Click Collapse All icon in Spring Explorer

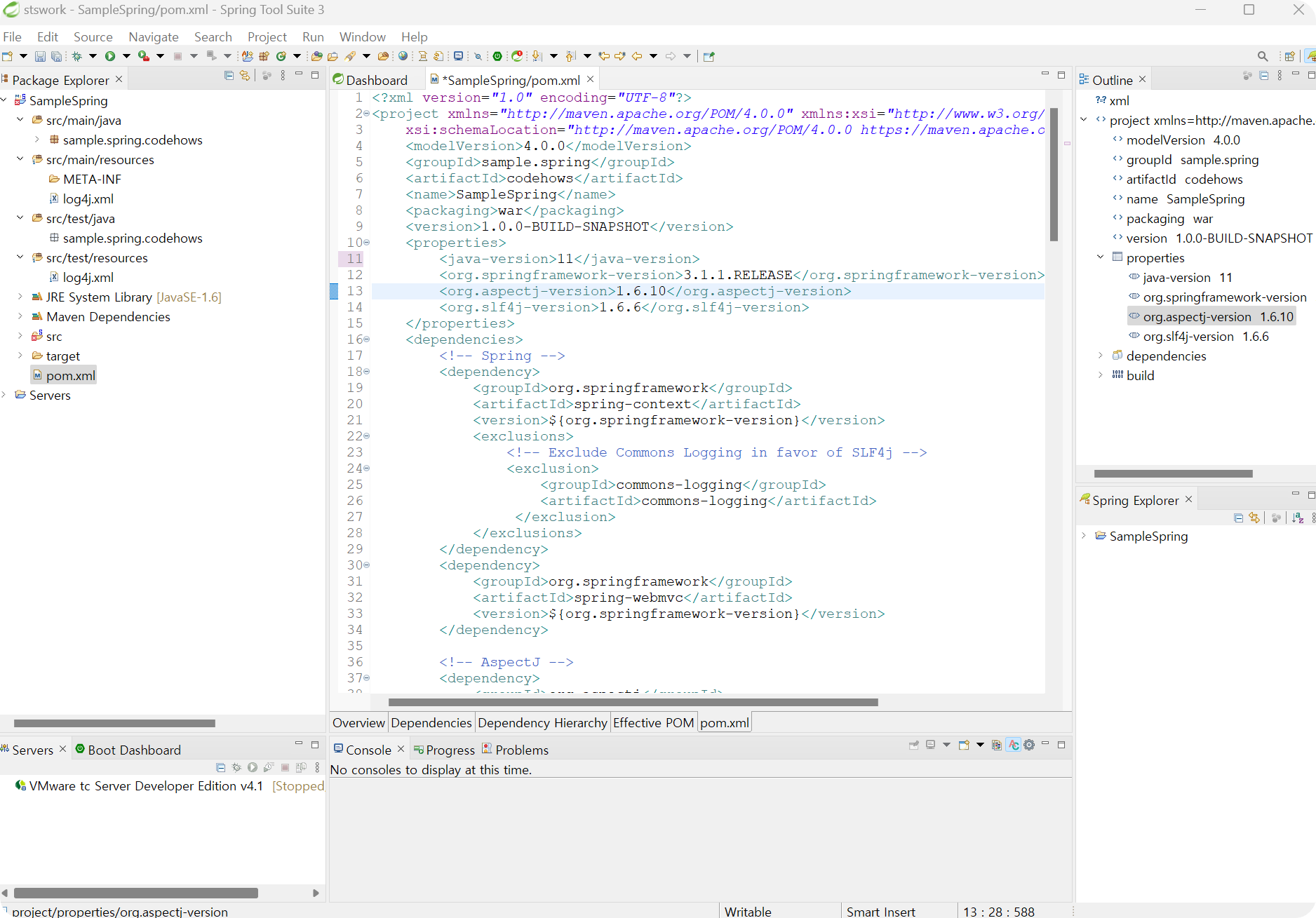point(1239,518)
